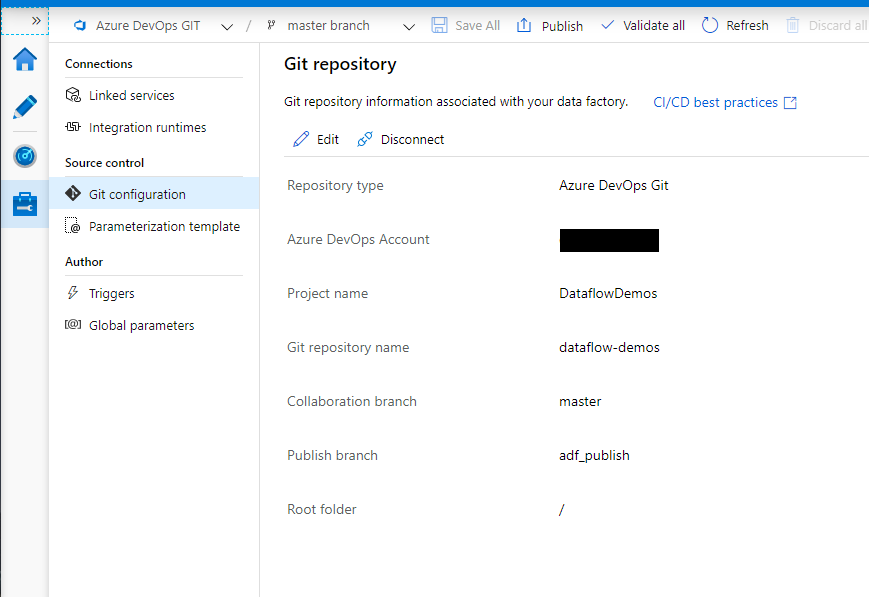Open the Monitor gauge hub
Image resolution: width=869 pixels, height=597 pixels.
pos(25,156)
